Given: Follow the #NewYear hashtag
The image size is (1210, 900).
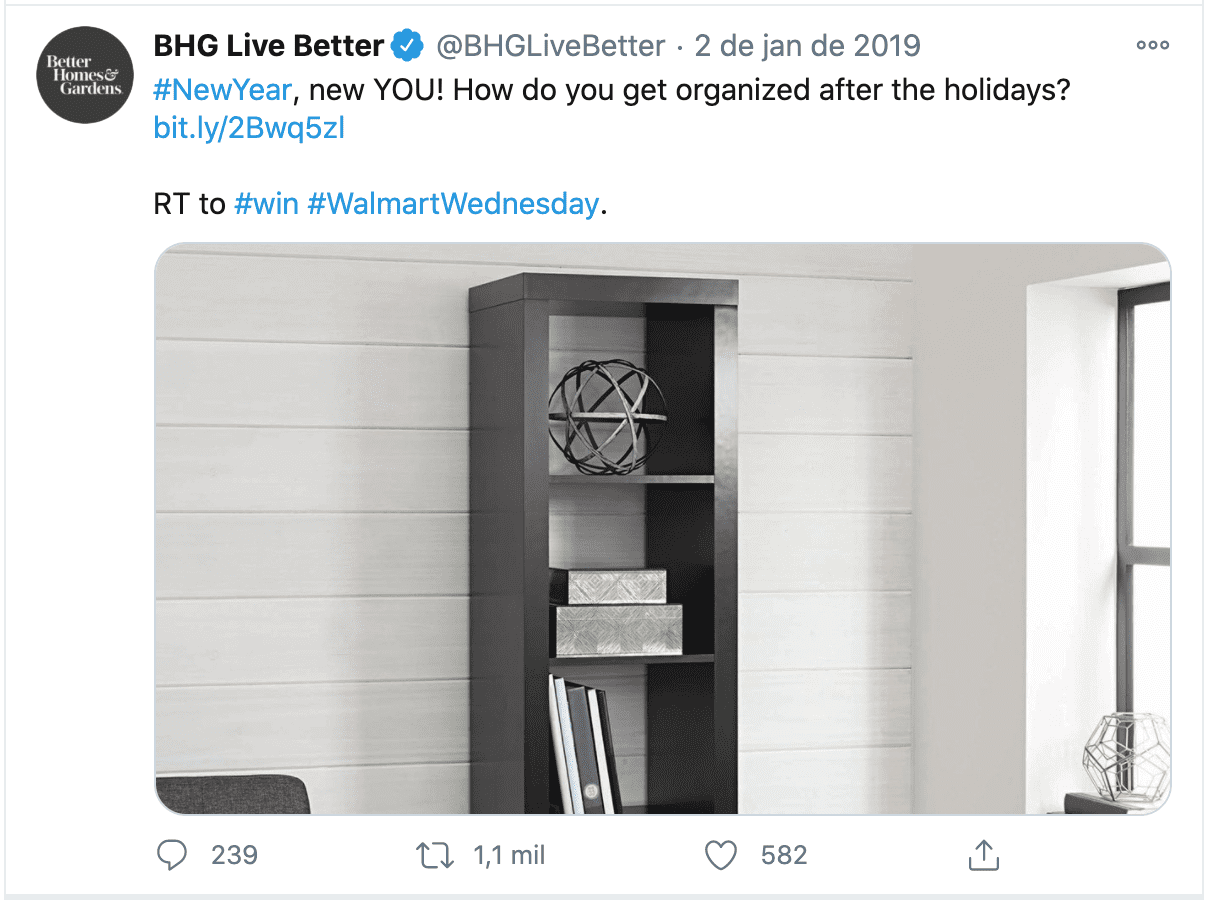Looking at the screenshot, I should coord(223,90).
